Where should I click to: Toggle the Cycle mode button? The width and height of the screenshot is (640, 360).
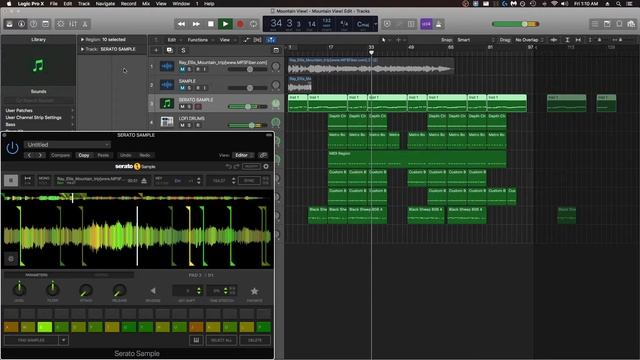point(253,24)
